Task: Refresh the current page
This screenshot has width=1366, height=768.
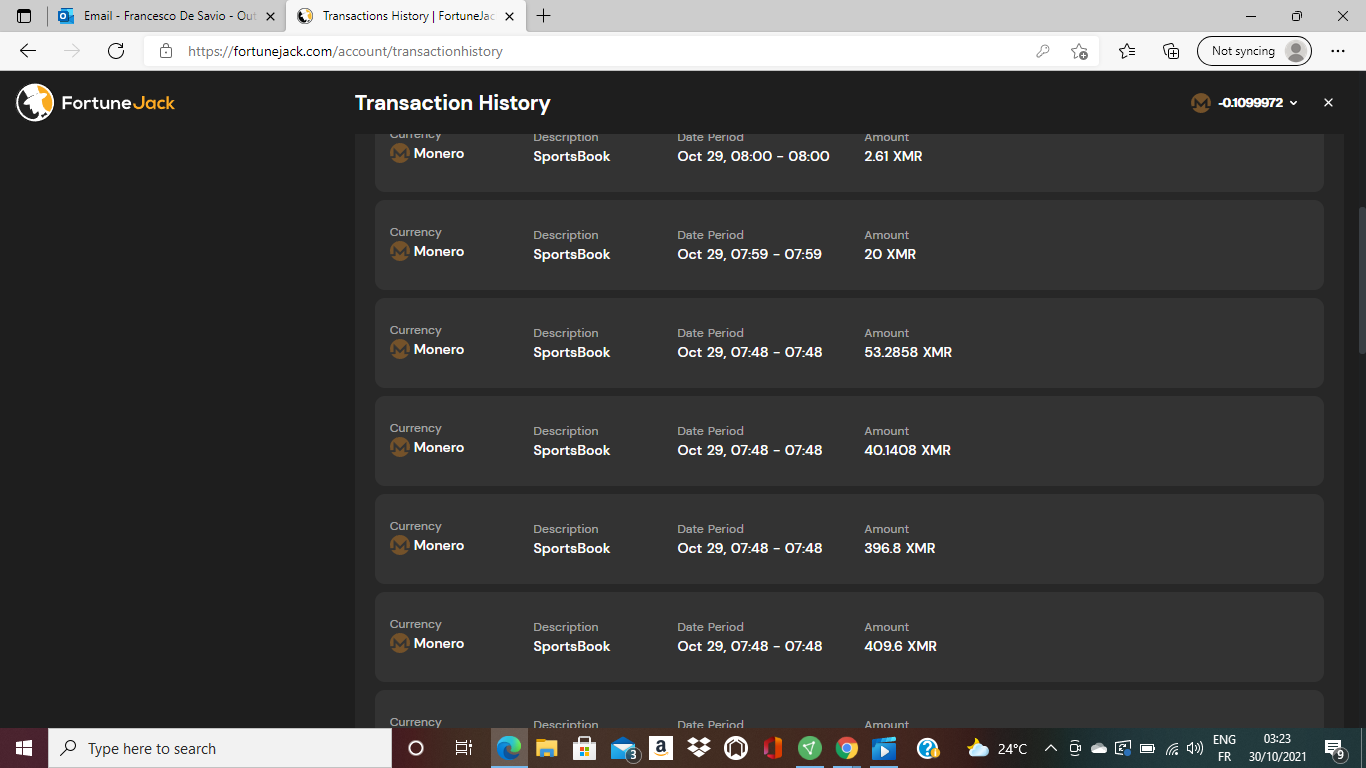Action: [x=116, y=51]
